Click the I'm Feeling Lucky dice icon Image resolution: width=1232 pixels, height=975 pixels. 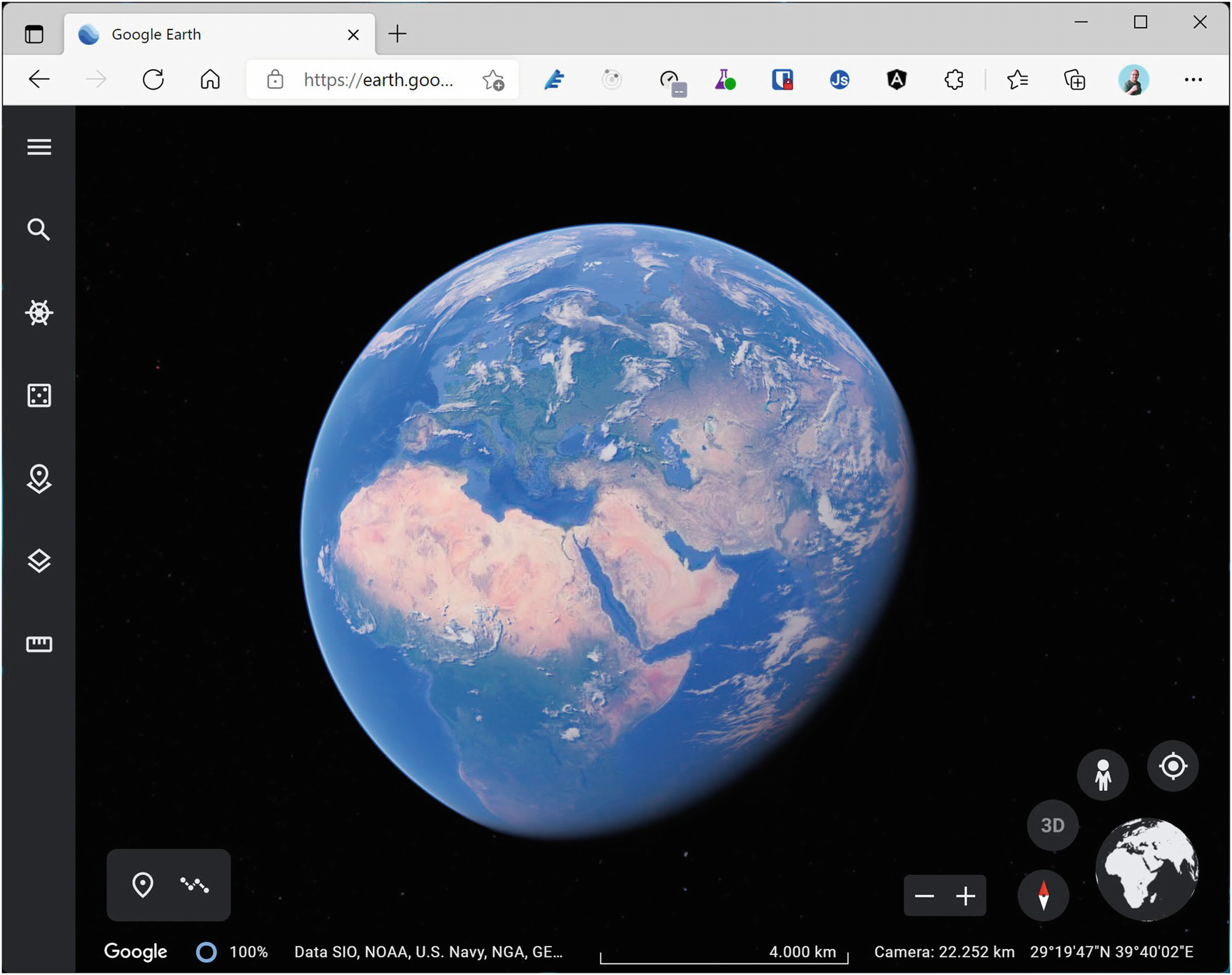point(39,395)
